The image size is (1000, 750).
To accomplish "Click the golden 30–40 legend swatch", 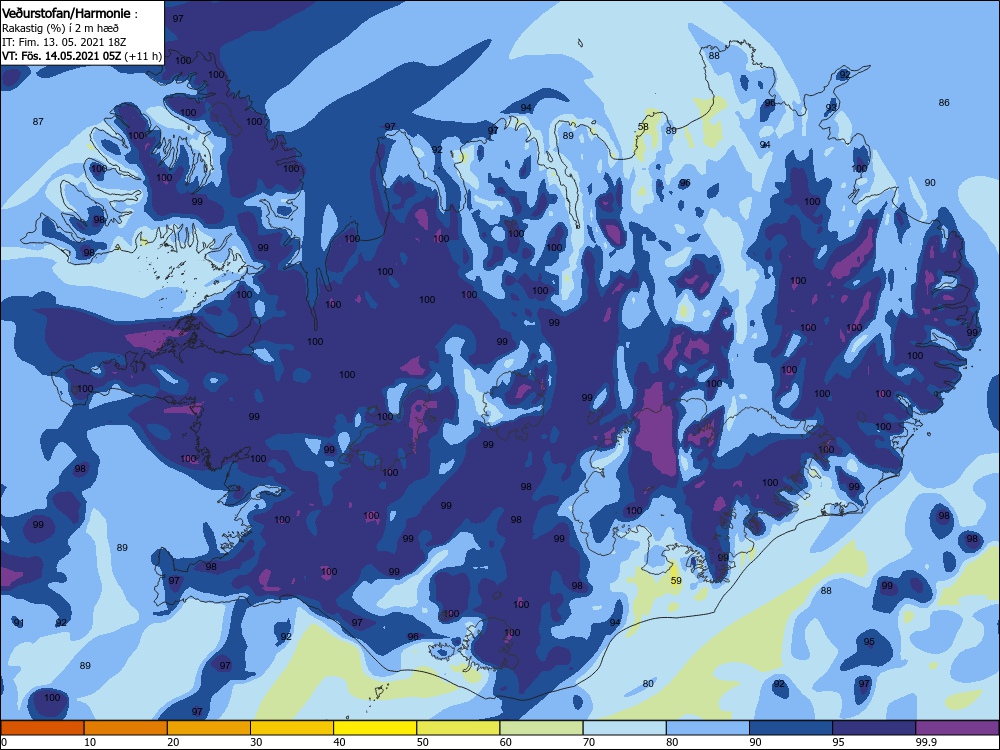I will tap(292, 728).
